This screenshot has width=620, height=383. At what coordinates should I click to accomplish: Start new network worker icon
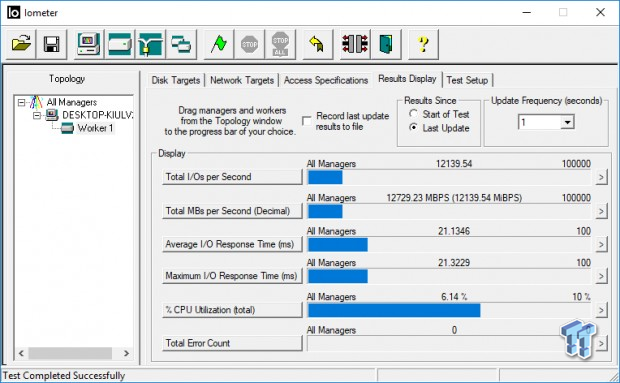point(150,44)
